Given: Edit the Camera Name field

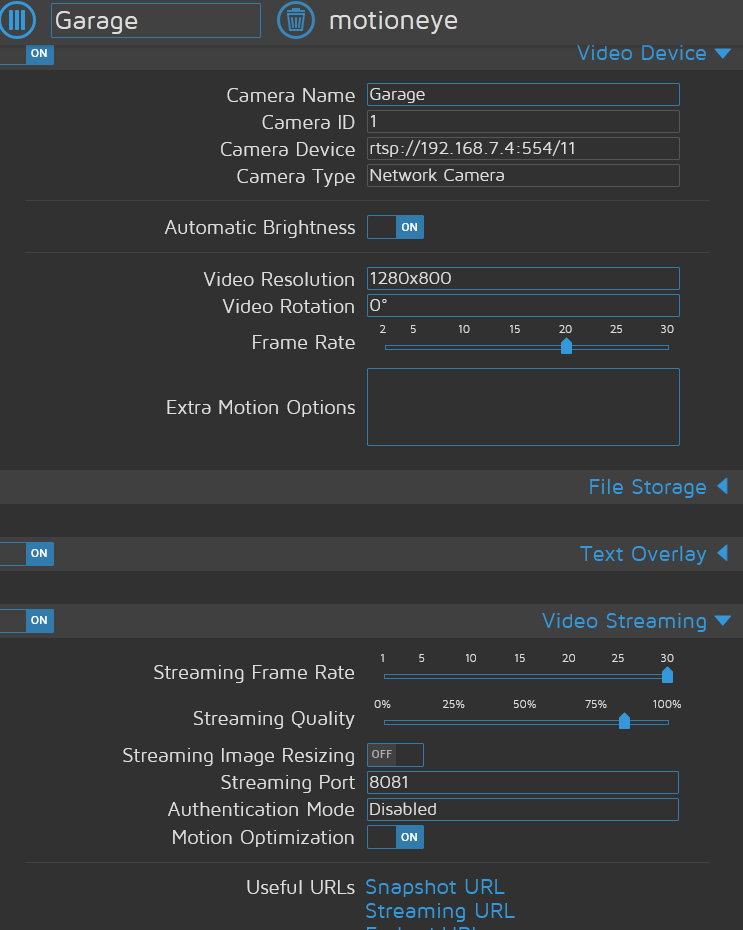Looking at the screenshot, I should pyautogui.click(x=523, y=95).
